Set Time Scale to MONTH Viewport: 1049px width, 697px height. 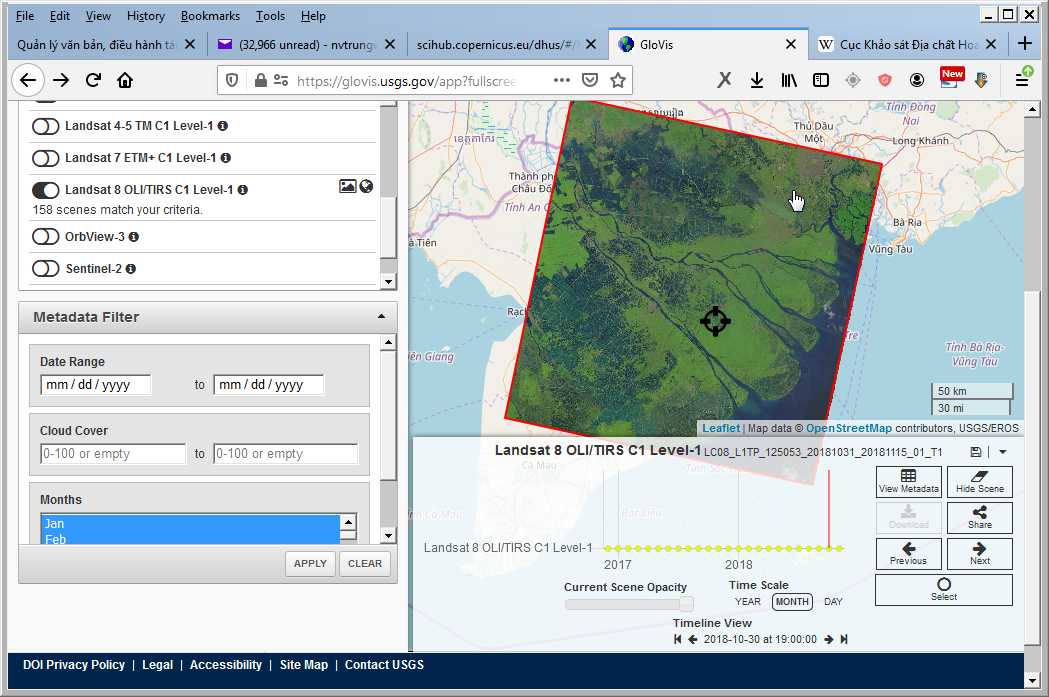tap(792, 601)
